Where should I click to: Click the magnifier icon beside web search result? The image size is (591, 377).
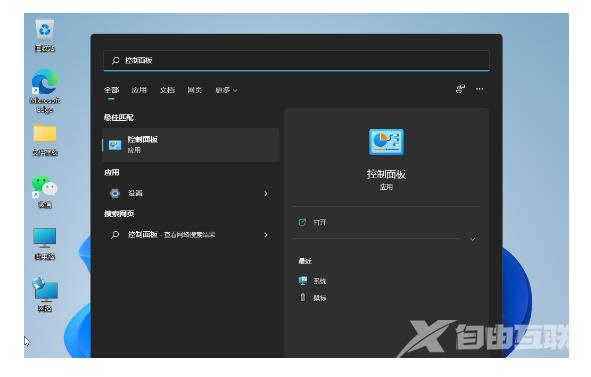click(x=115, y=234)
